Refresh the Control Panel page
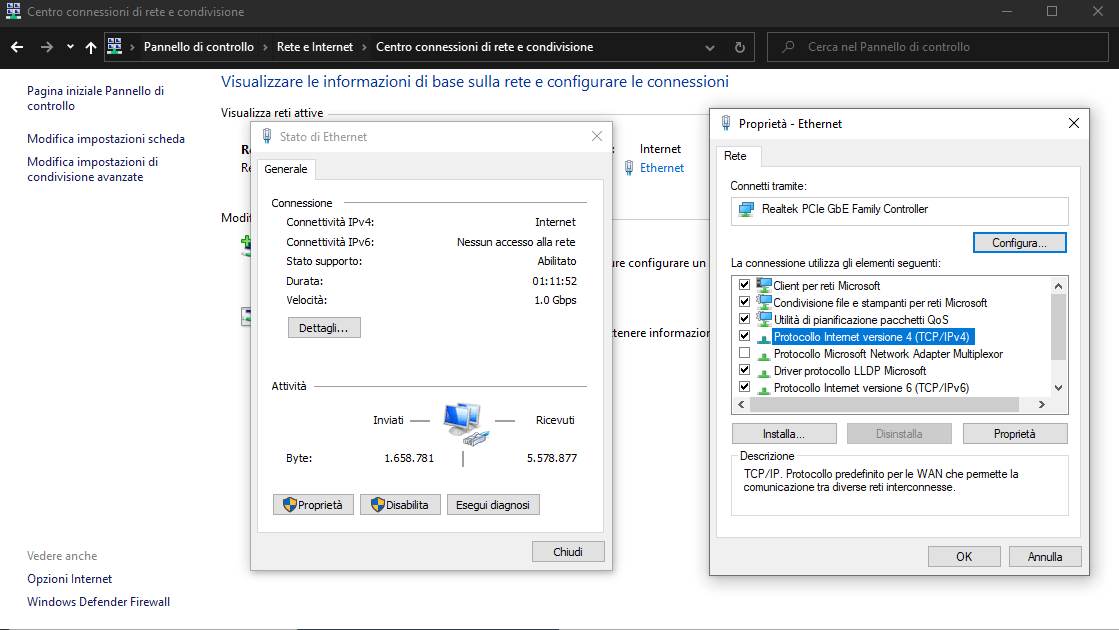Viewport: 1119px width, 630px height. click(x=739, y=47)
